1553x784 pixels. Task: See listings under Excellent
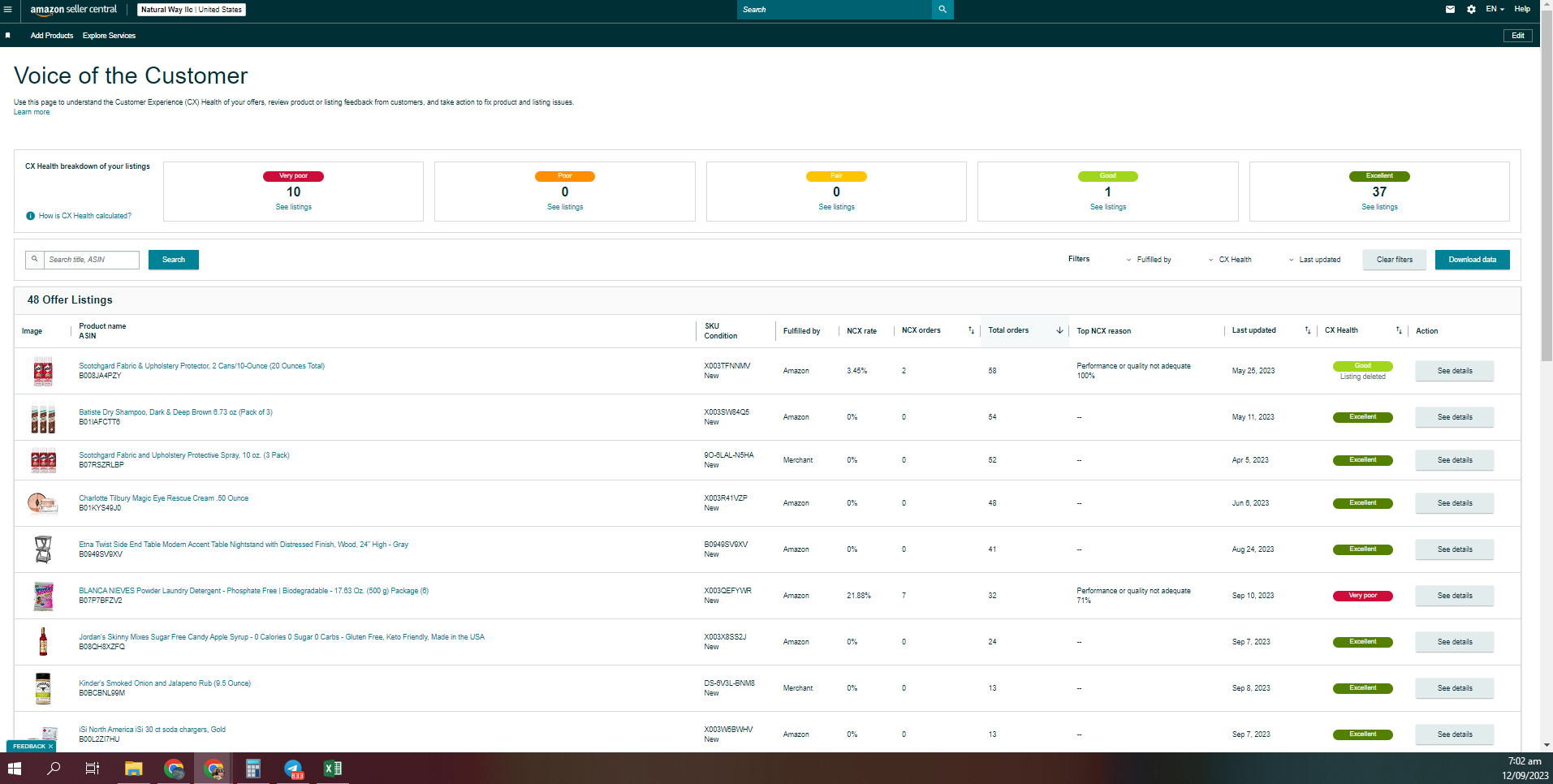coord(1379,207)
